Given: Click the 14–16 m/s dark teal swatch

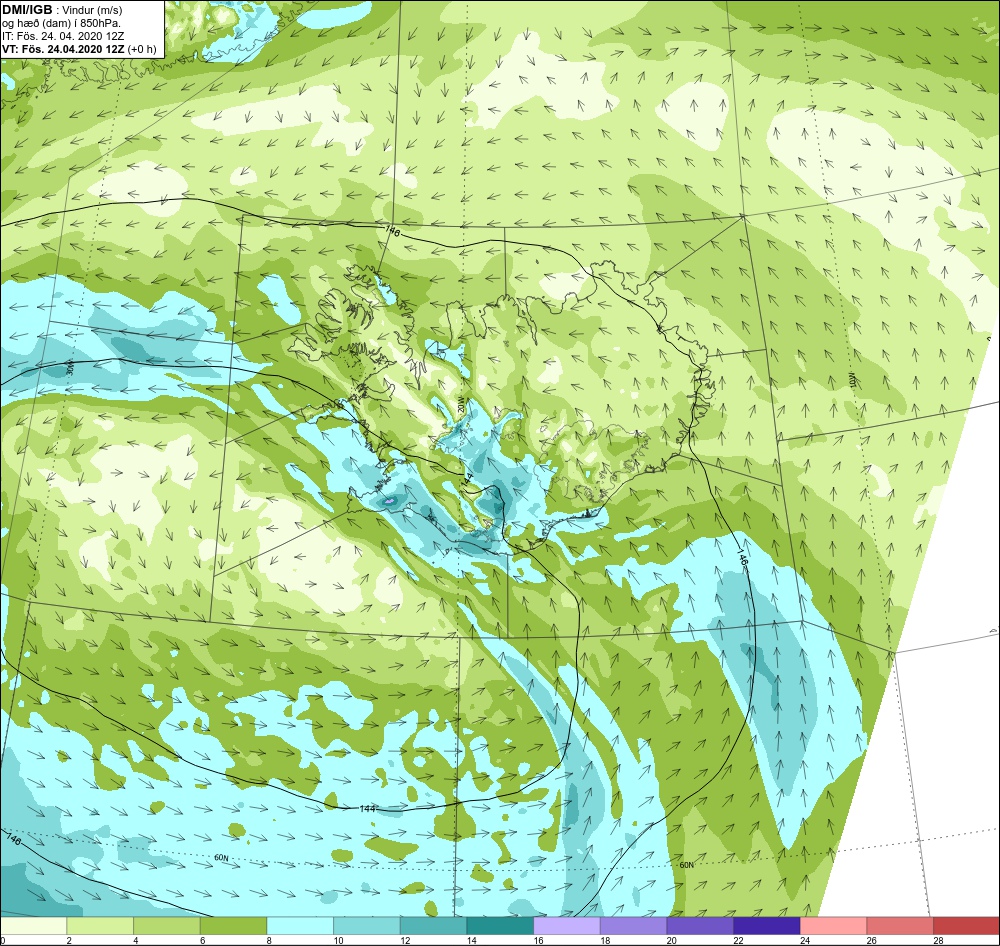Looking at the screenshot, I should 500,926.
